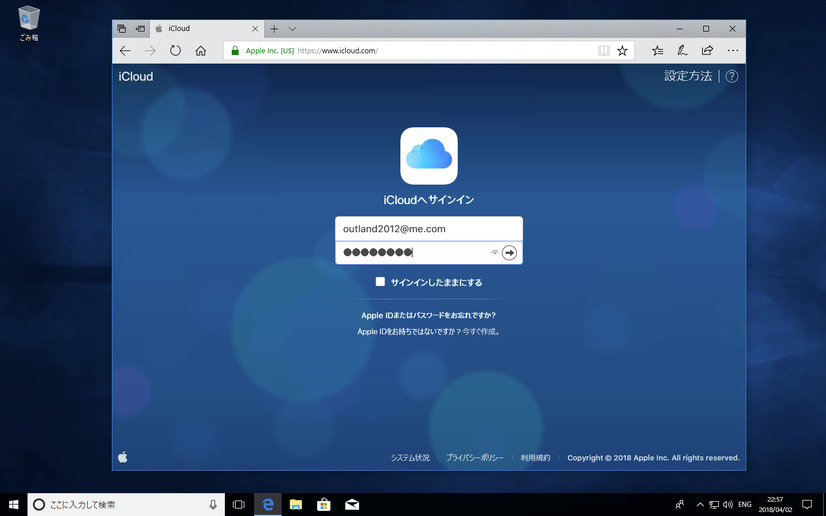Open the iCloud help question mark
Screen dimensions: 826x516
pyautogui.click(x=732, y=76)
